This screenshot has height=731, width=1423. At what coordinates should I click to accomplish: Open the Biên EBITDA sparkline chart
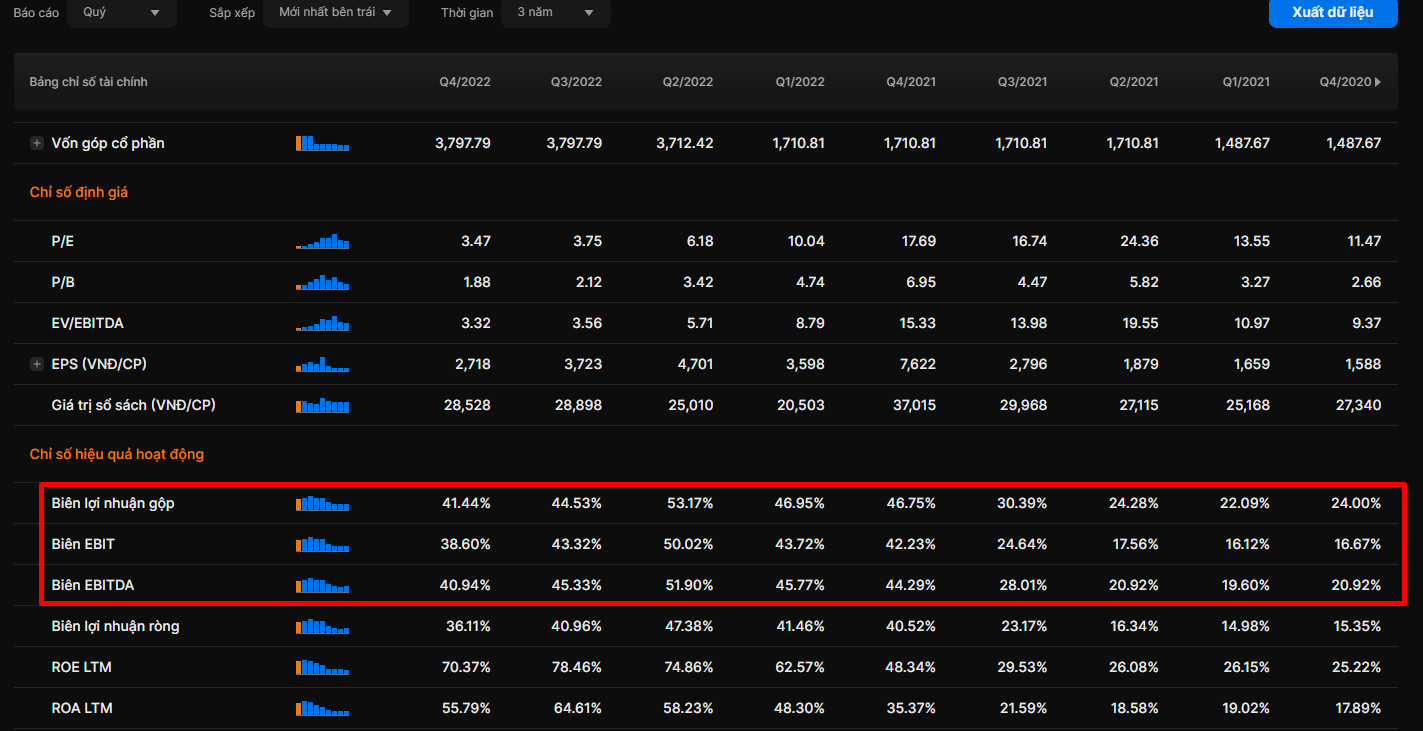[x=322, y=585]
